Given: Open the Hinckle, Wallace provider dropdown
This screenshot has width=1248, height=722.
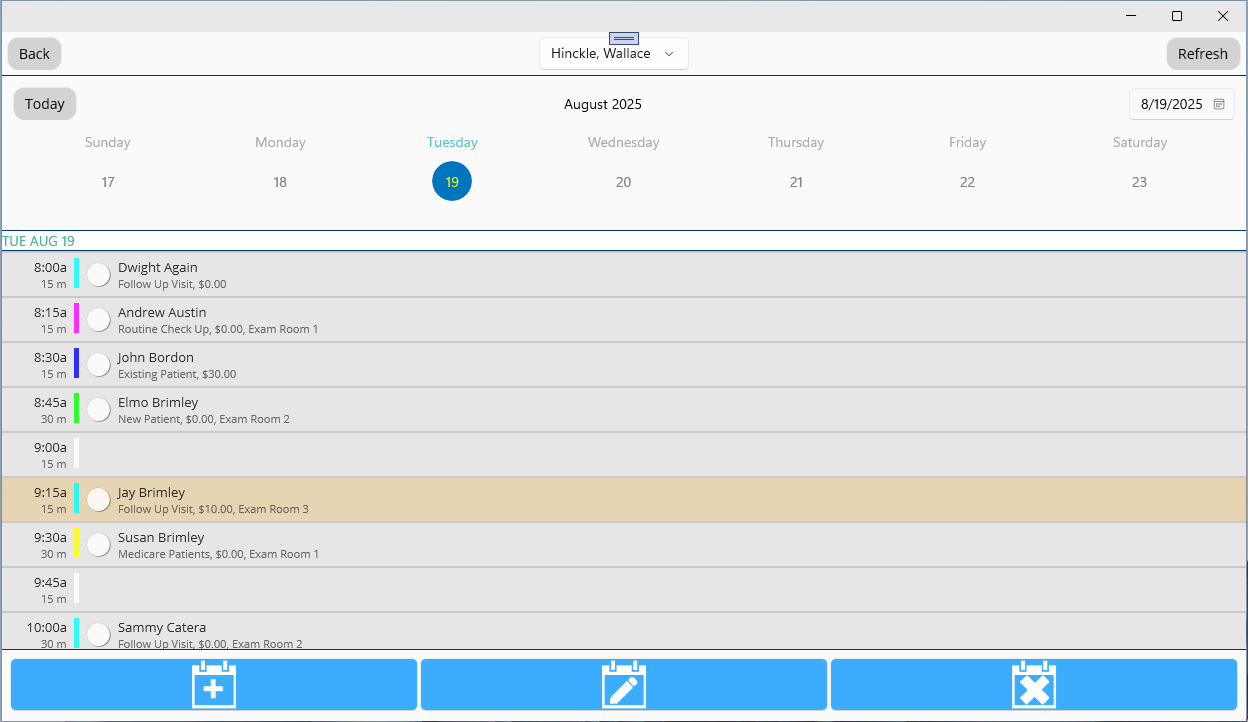Looking at the screenshot, I should tap(614, 54).
